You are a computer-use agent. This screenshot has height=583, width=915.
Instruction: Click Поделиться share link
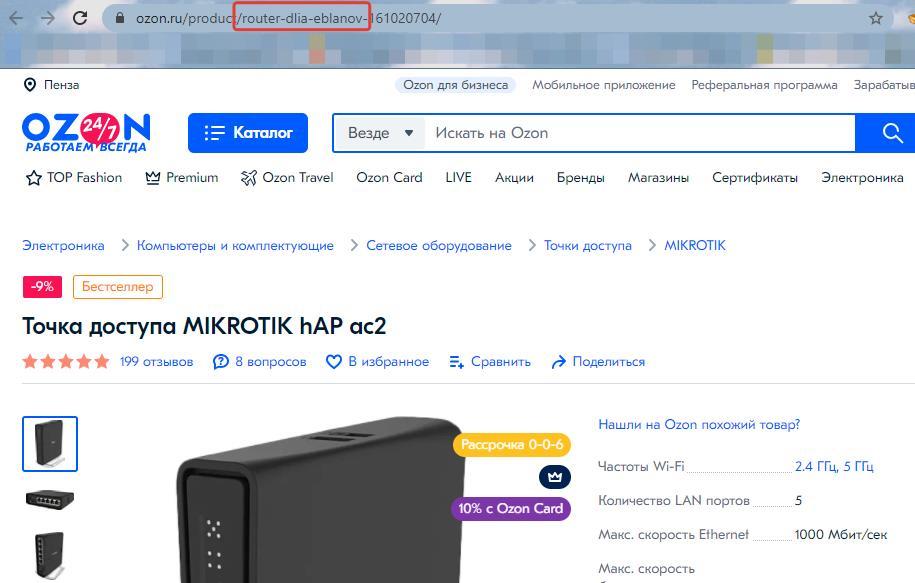point(598,362)
